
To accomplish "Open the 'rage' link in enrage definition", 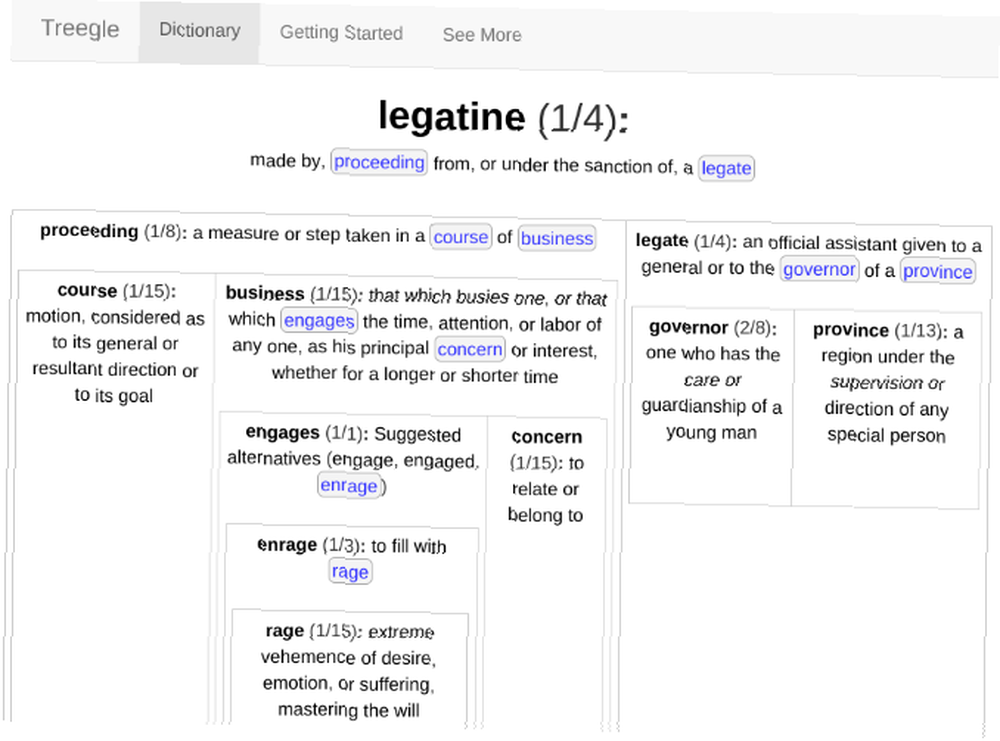I will 350,571.
